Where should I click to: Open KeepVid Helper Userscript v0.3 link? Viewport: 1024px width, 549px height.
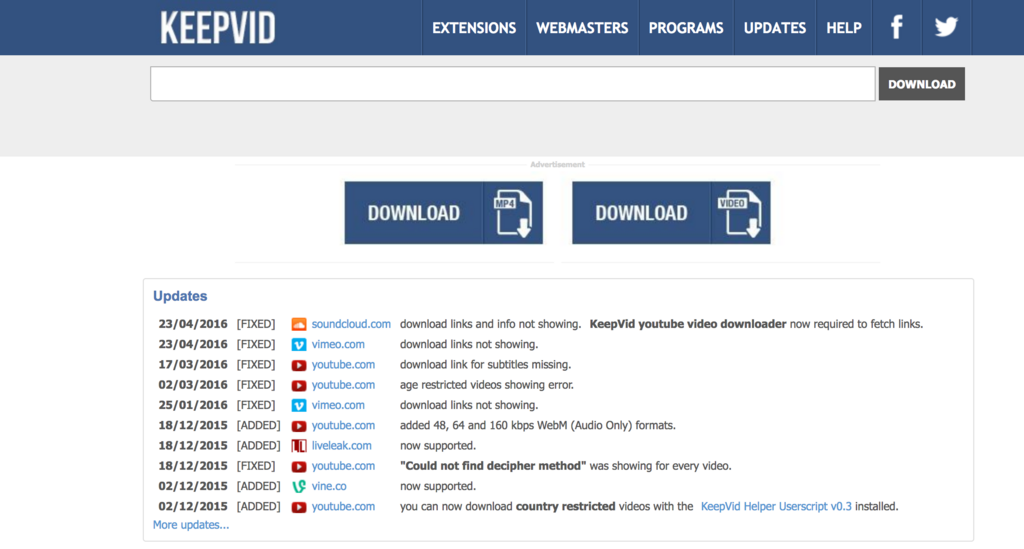776,506
